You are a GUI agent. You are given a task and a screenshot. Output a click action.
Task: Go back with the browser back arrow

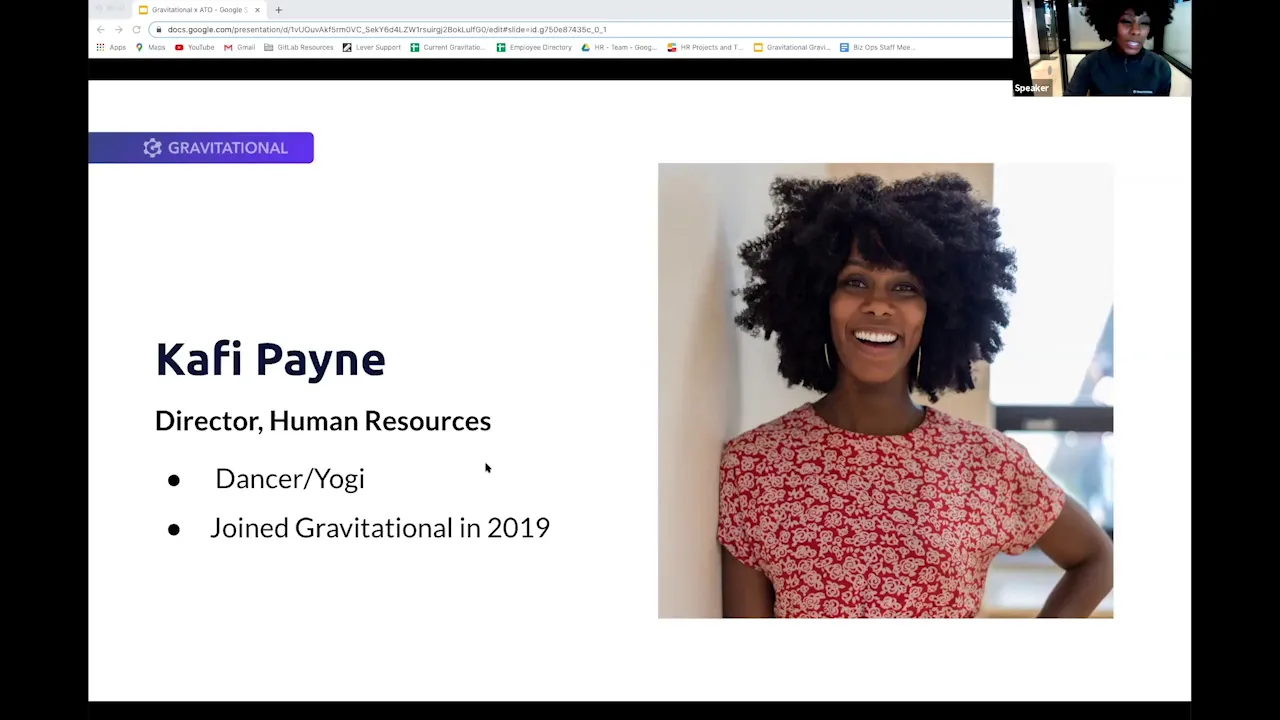[100, 29]
